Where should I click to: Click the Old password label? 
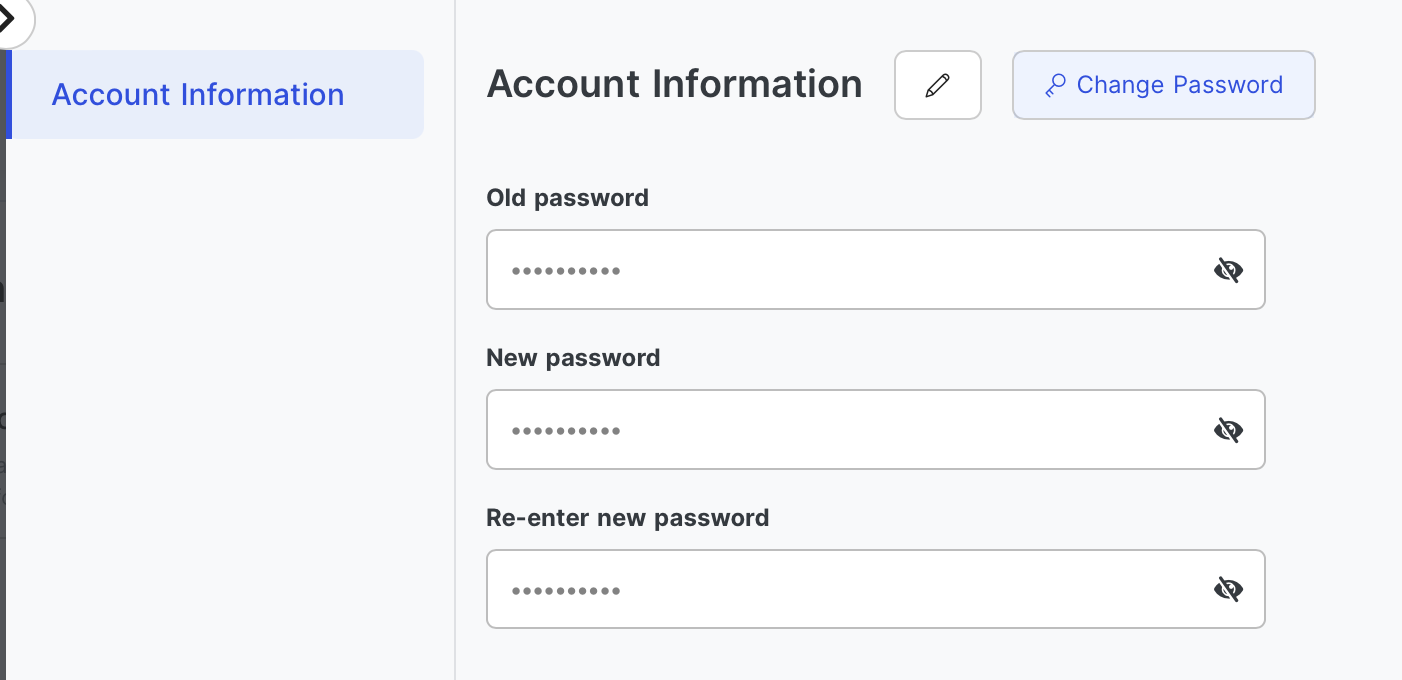tap(567, 198)
